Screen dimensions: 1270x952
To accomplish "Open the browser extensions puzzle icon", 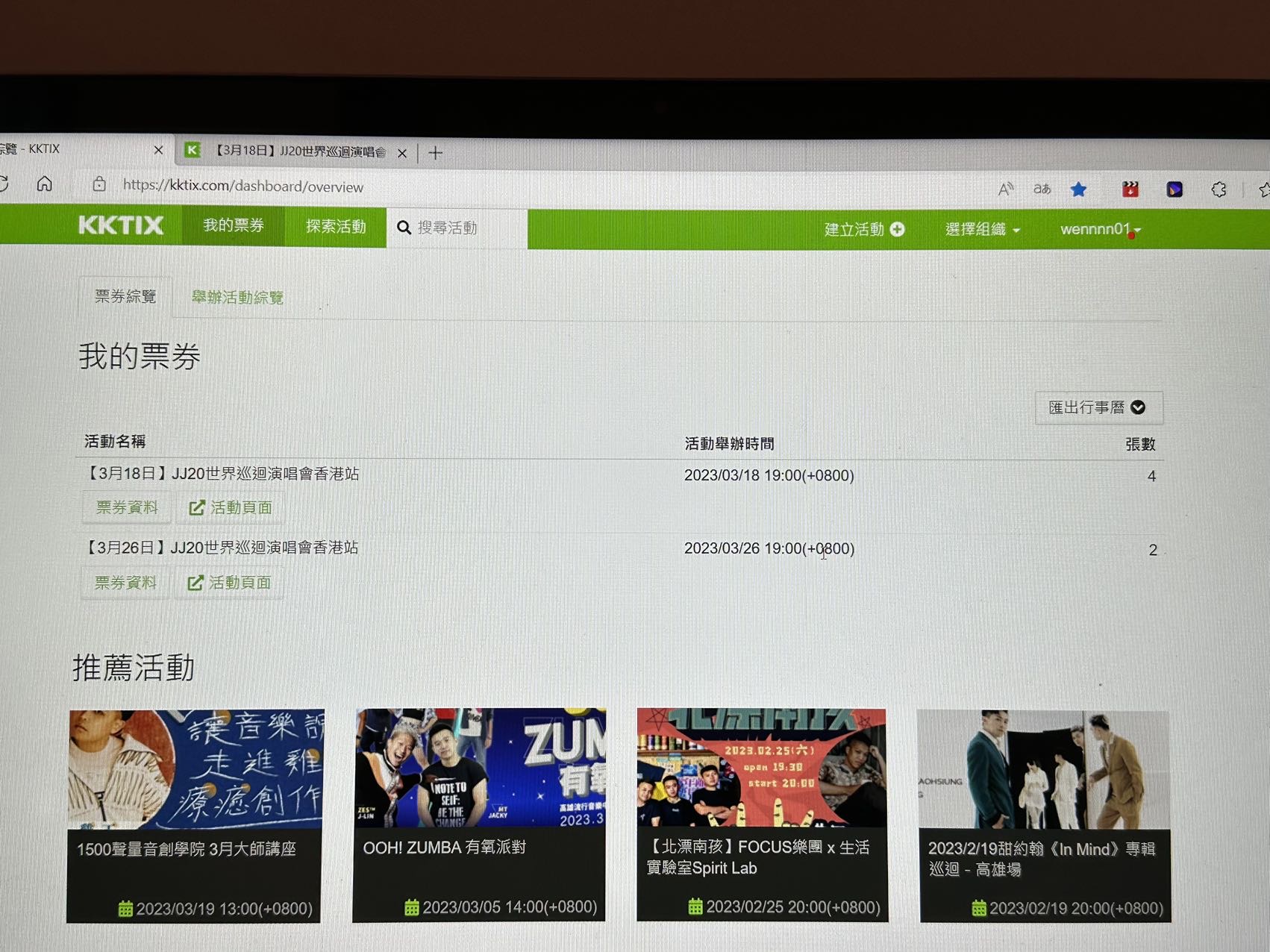I will click(1219, 189).
